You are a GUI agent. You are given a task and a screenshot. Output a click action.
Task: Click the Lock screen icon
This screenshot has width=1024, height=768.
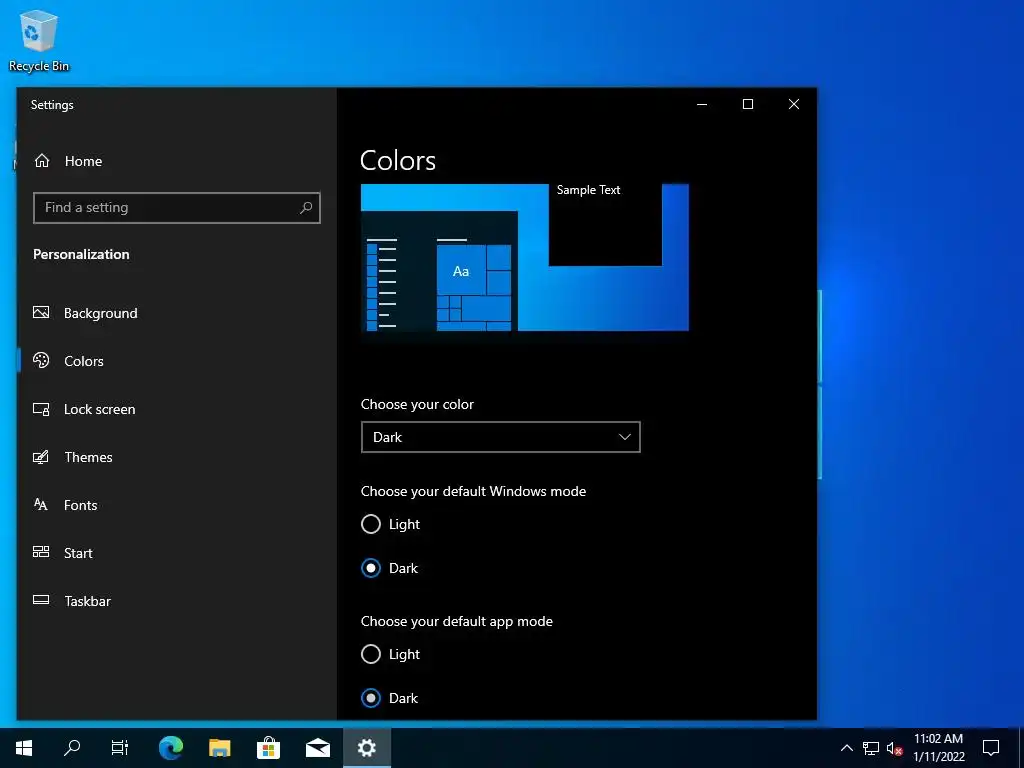(41, 409)
